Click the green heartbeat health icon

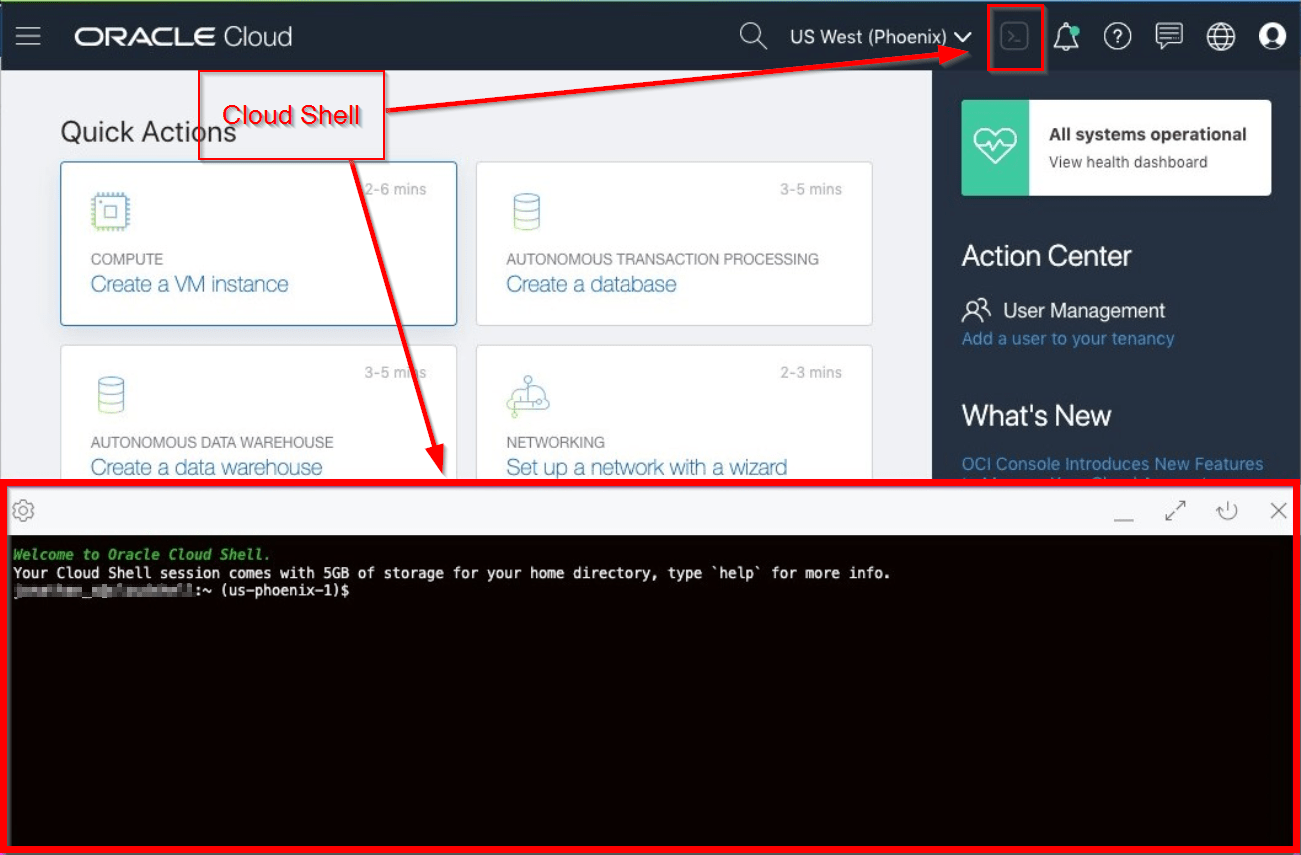tap(995, 147)
